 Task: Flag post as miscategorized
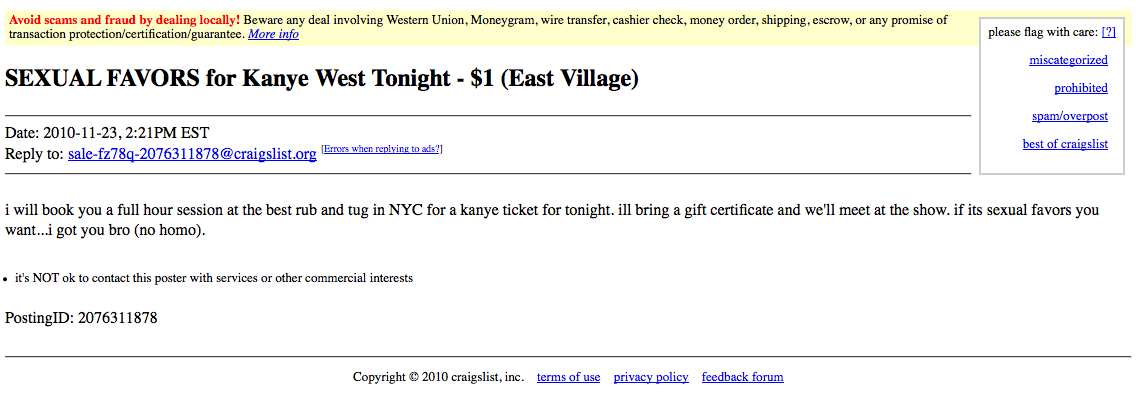coord(1069,60)
